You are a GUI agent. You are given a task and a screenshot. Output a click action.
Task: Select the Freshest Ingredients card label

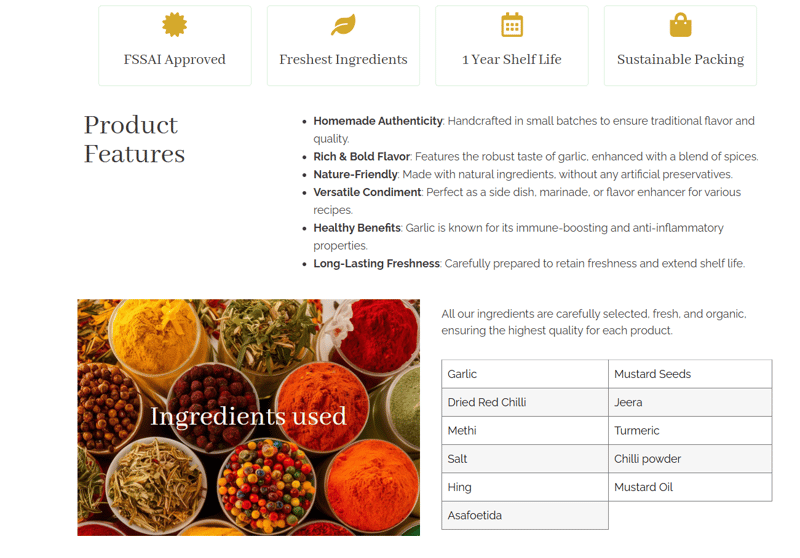pyautogui.click(x=343, y=60)
